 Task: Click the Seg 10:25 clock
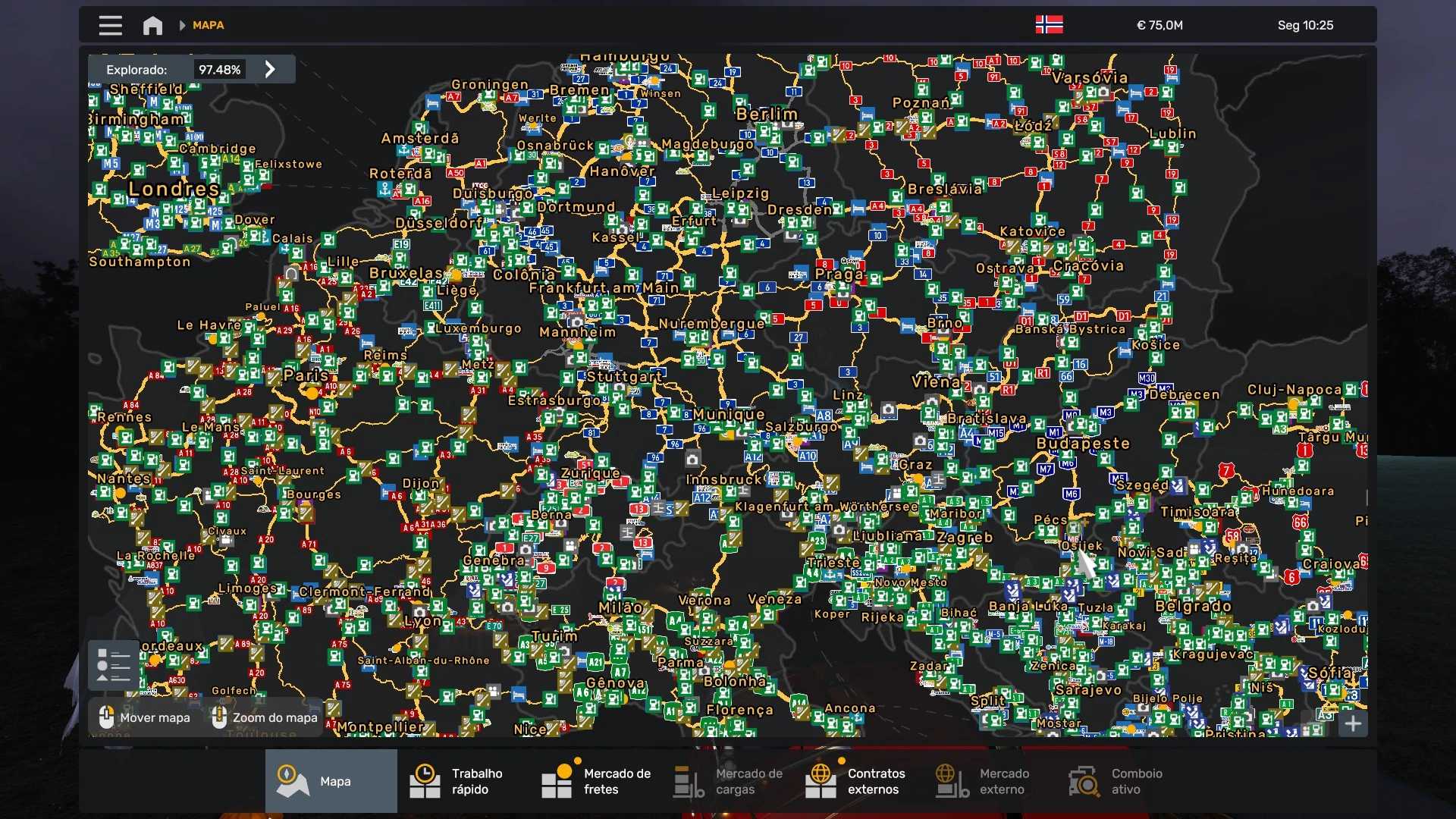pos(1304,25)
